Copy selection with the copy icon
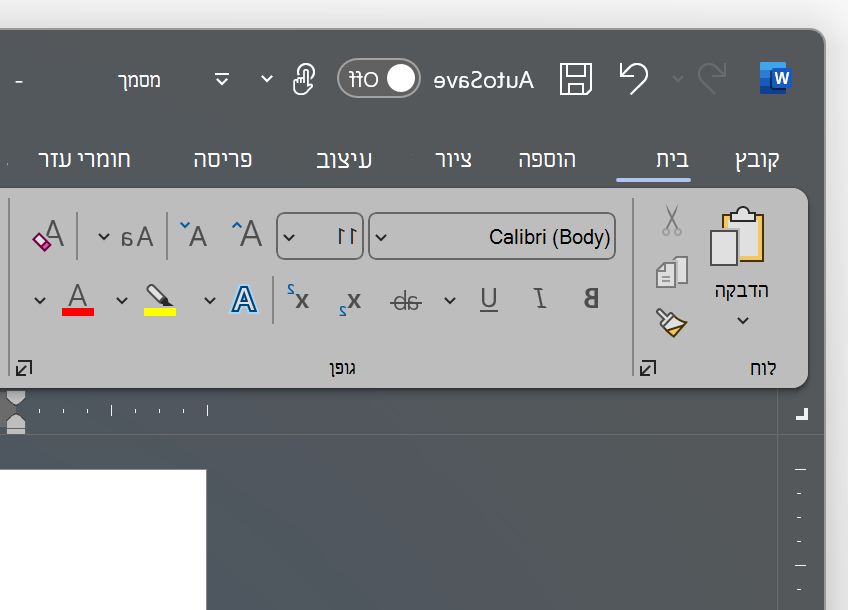The height and width of the screenshot is (610, 848). 672,272
